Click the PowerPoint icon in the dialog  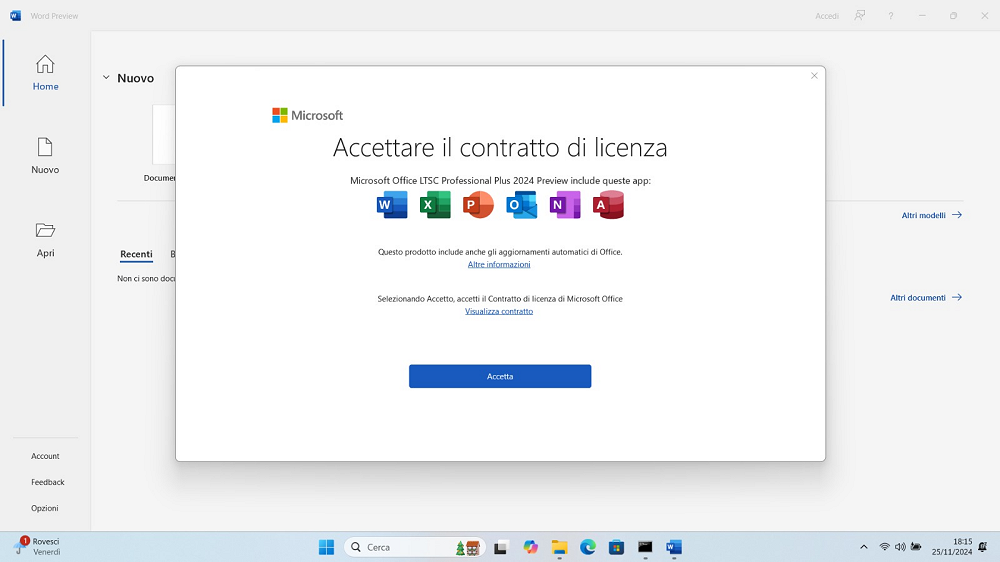478,205
